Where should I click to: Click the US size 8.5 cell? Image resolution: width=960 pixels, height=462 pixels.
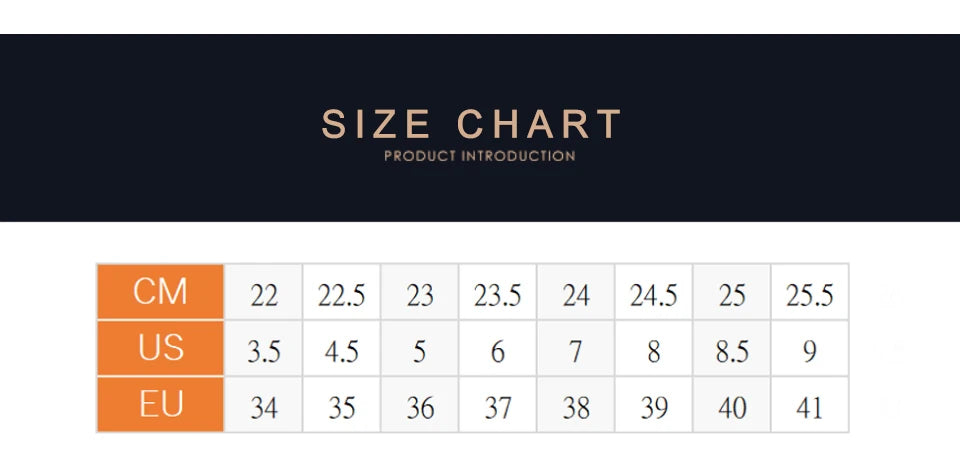732,348
